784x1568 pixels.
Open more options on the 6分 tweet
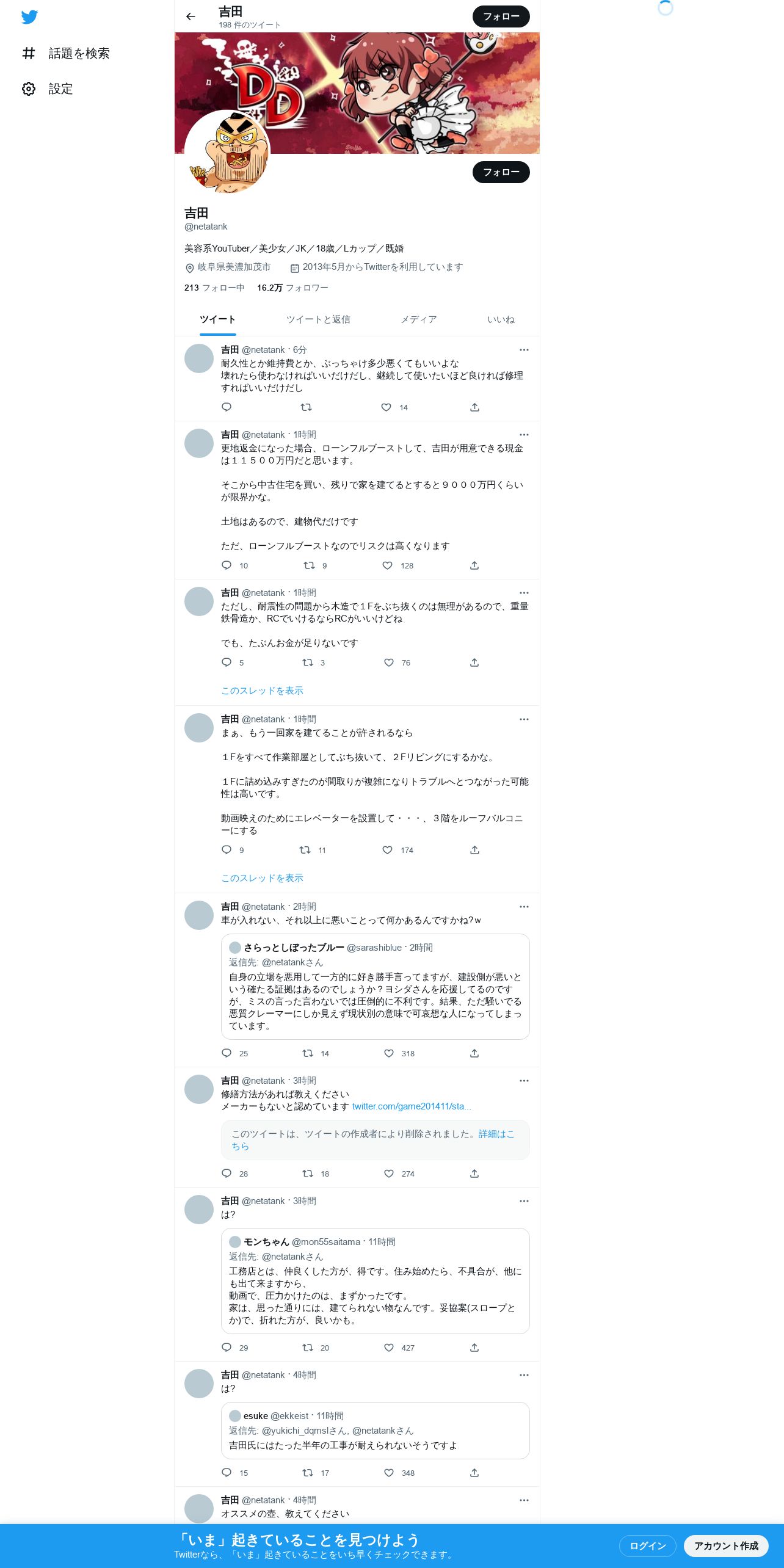[x=524, y=350]
